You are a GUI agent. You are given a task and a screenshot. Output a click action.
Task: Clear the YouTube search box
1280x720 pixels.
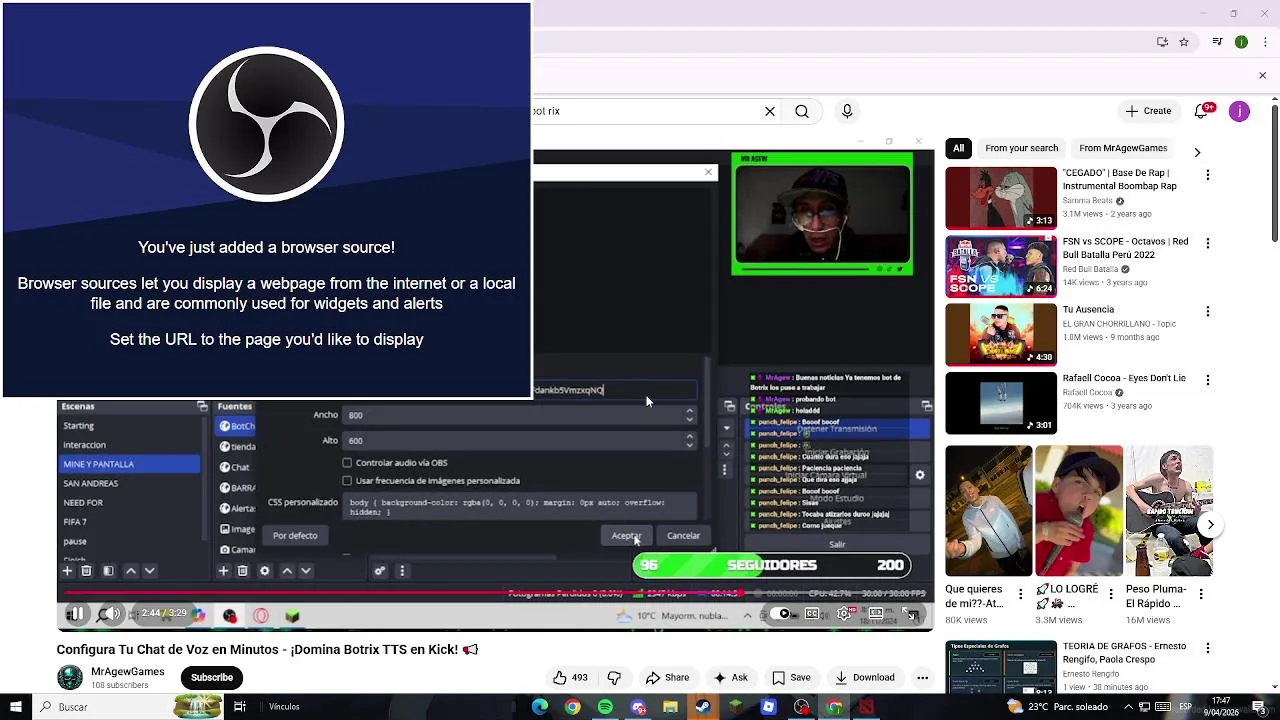tap(770, 111)
